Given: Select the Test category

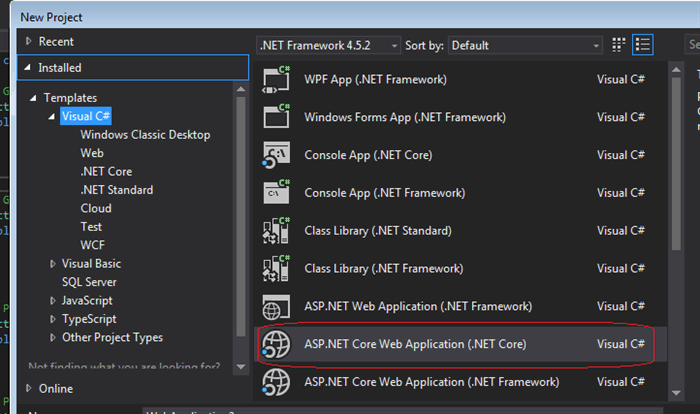Looking at the screenshot, I should pos(91,226).
